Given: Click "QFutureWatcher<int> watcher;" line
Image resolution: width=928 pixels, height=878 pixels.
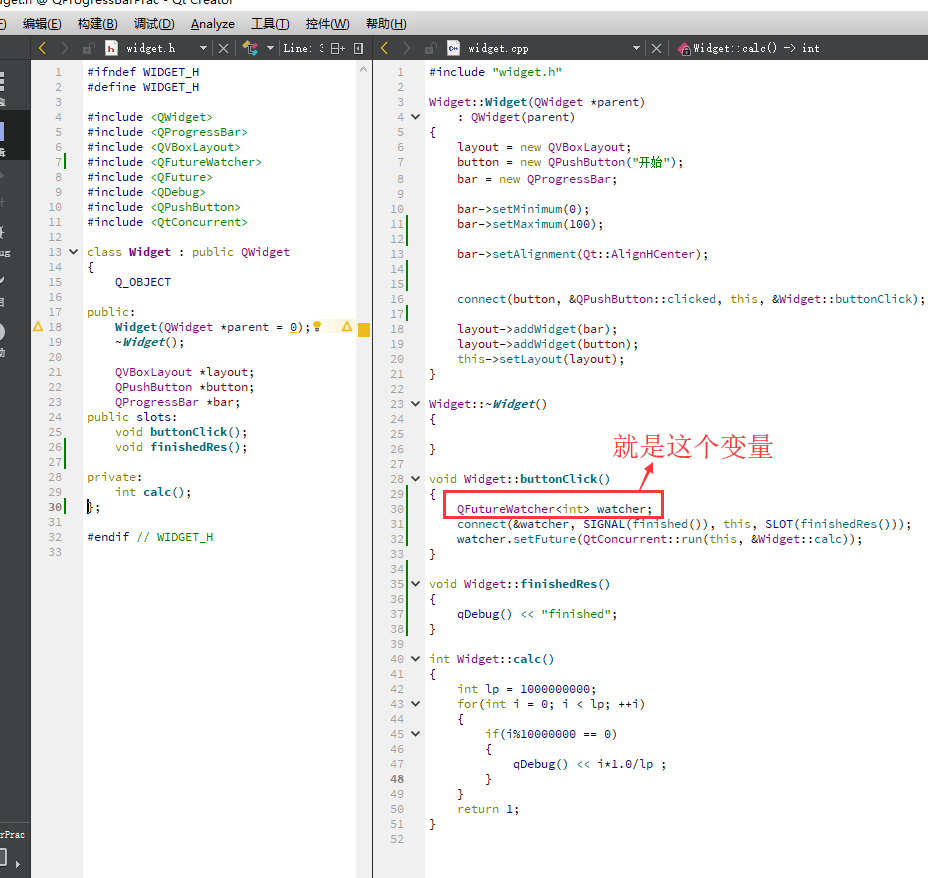Looking at the screenshot, I should [x=554, y=509].
